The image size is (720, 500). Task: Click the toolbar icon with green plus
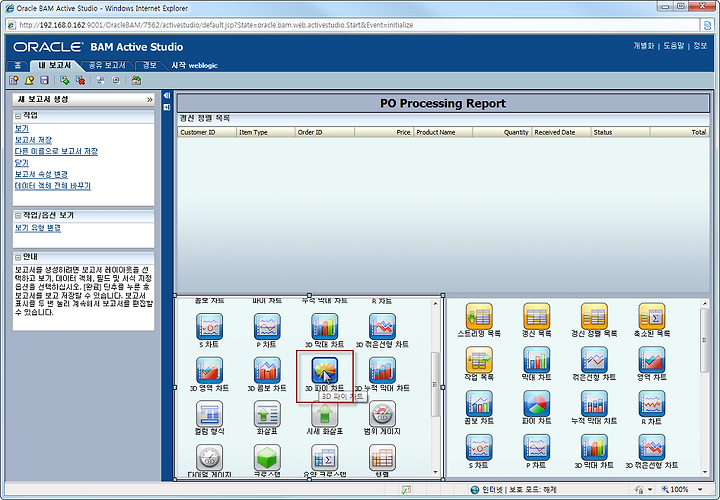pos(64,80)
